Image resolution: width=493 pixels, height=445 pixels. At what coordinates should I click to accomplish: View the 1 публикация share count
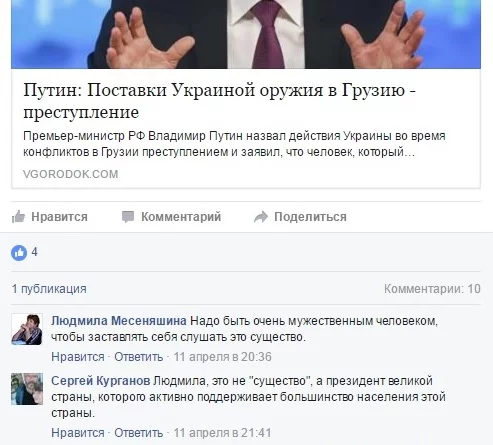pos(49,289)
